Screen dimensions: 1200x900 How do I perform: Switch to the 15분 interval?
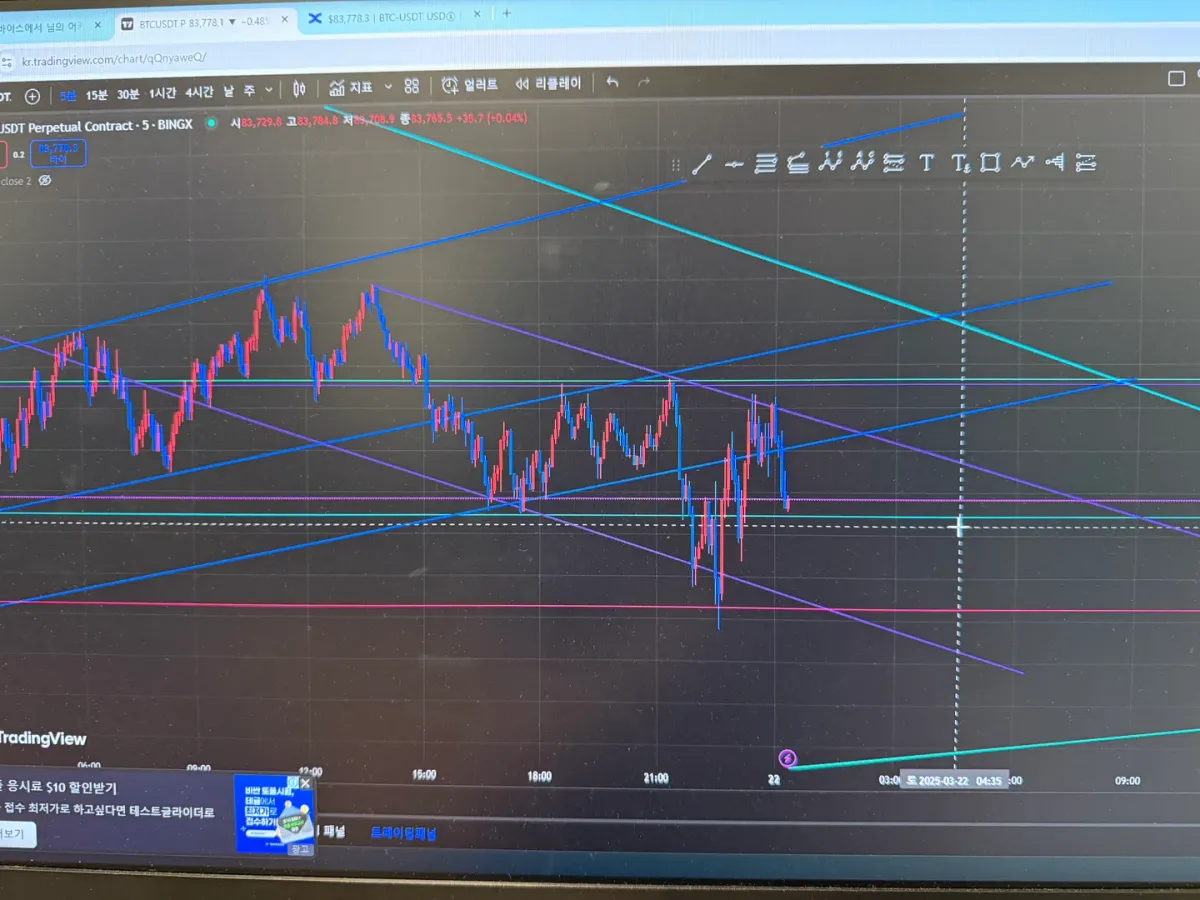(96, 94)
